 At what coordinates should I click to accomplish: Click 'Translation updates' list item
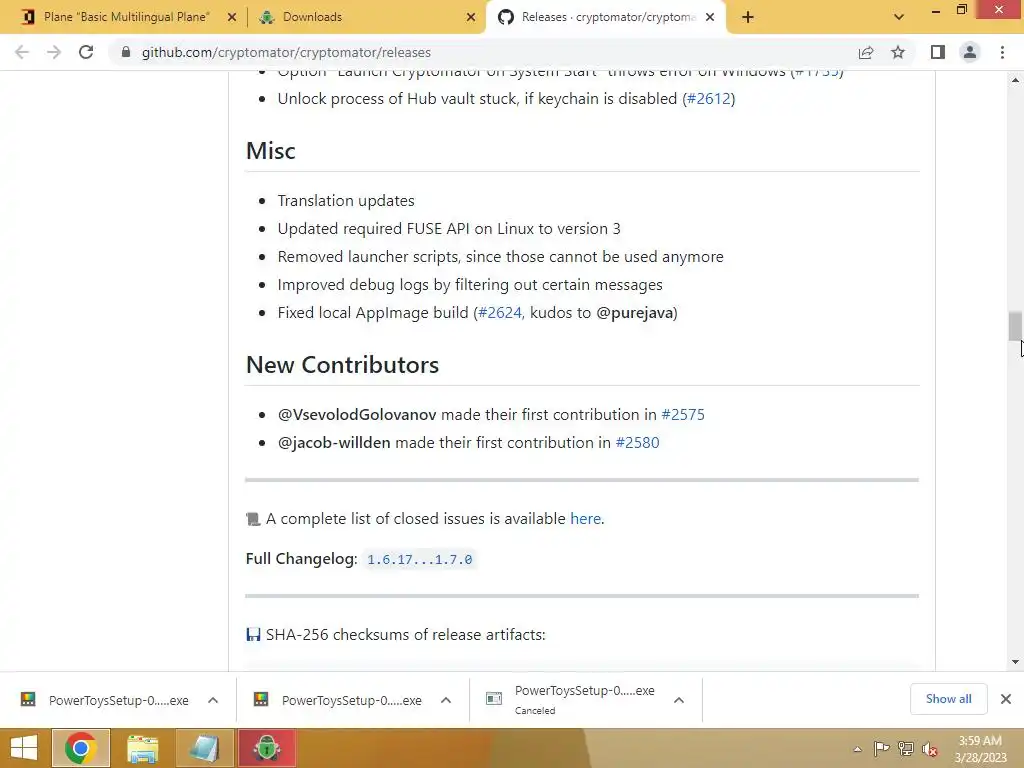click(x=346, y=200)
